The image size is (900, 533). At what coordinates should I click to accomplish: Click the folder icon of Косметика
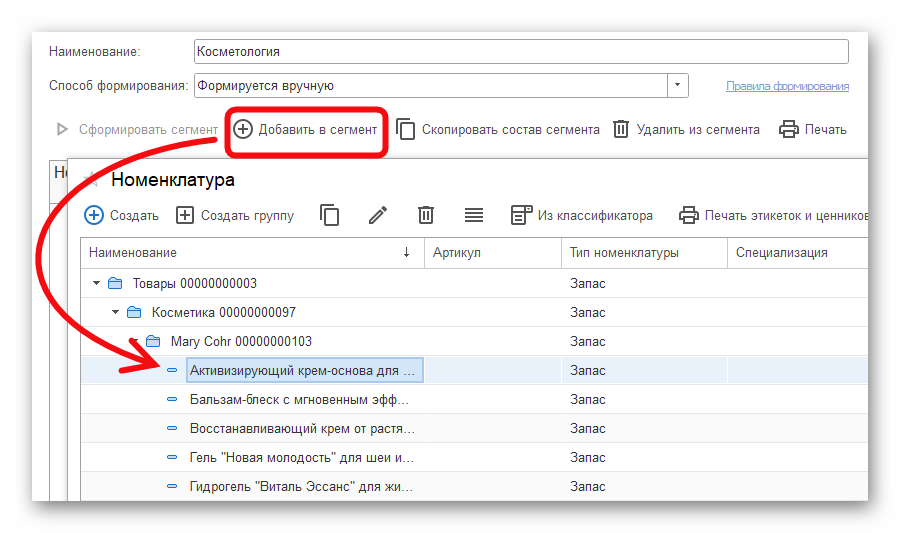[x=134, y=312]
